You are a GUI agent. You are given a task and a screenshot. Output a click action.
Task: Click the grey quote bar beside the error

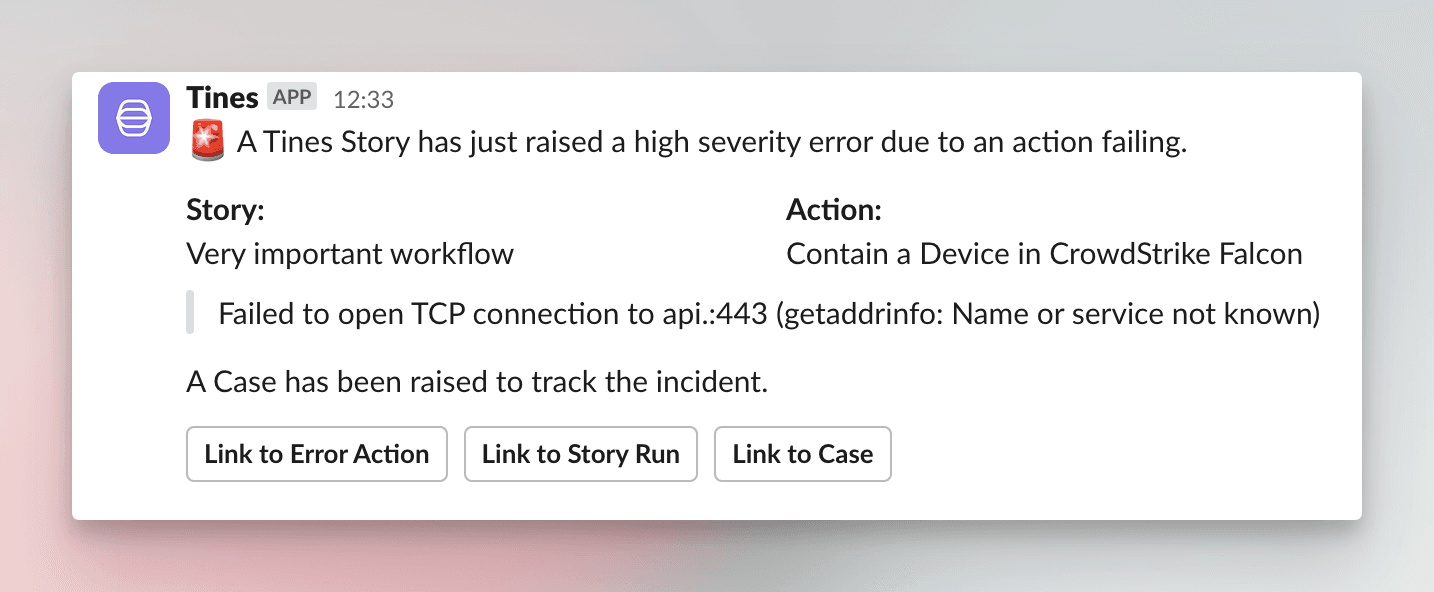pyautogui.click(x=190, y=313)
